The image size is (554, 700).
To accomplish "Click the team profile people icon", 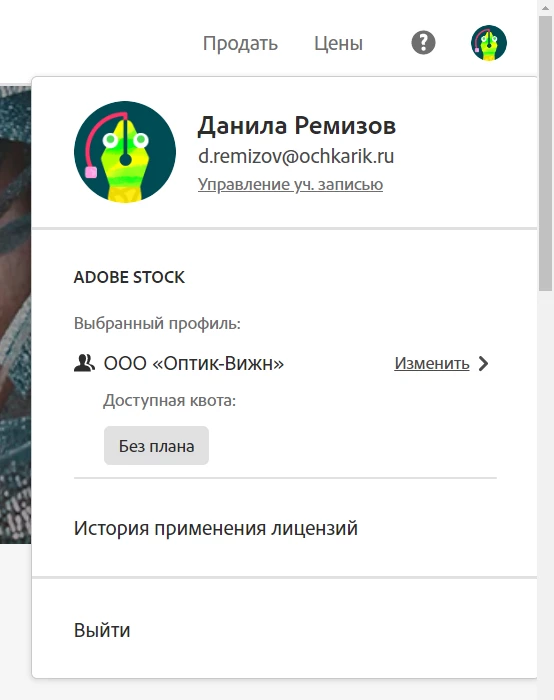I will [x=84, y=363].
